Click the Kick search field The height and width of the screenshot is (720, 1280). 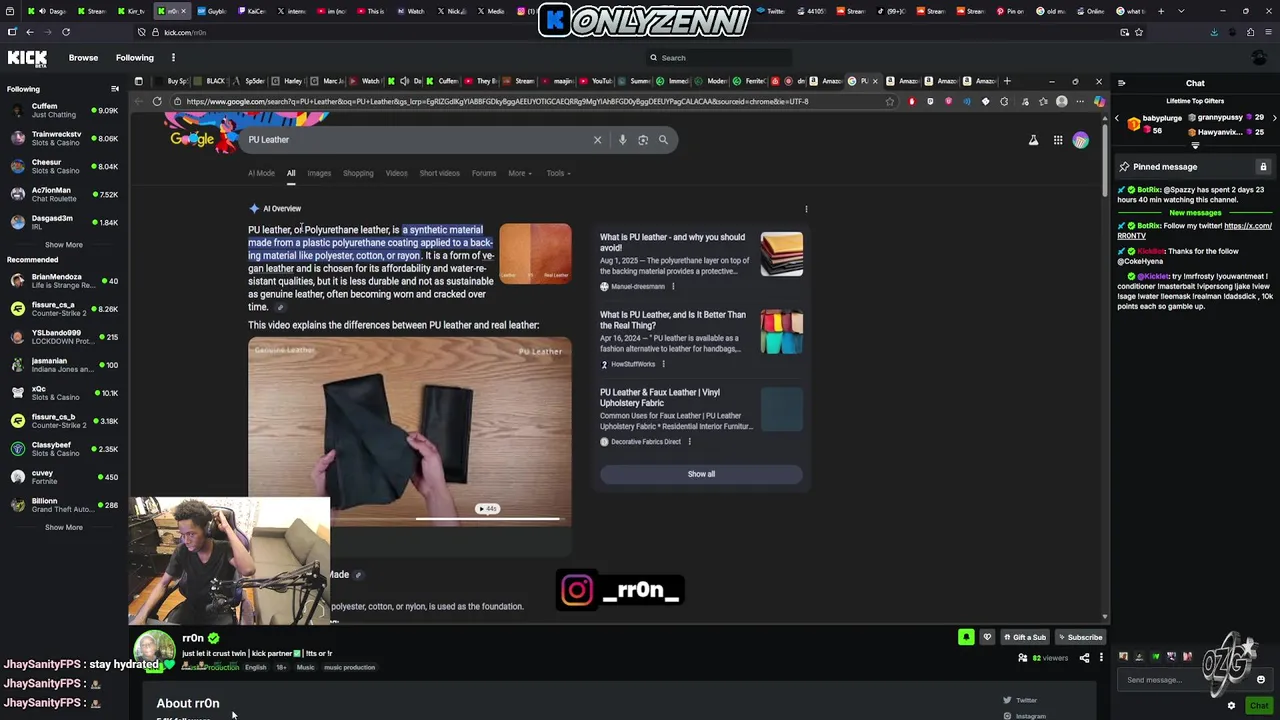point(720,58)
